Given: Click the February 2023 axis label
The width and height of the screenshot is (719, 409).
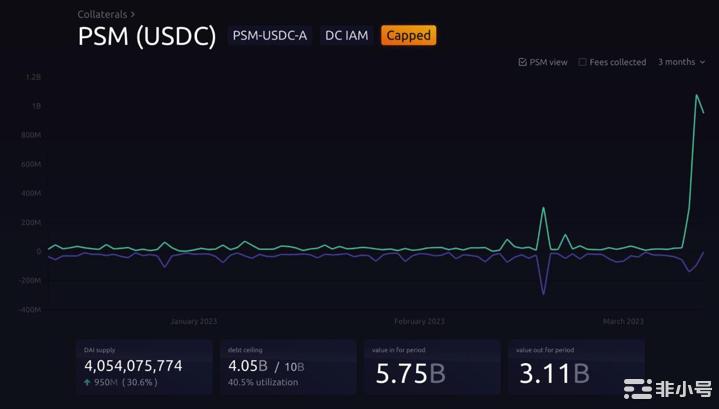Looking at the screenshot, I should (419, 321).
